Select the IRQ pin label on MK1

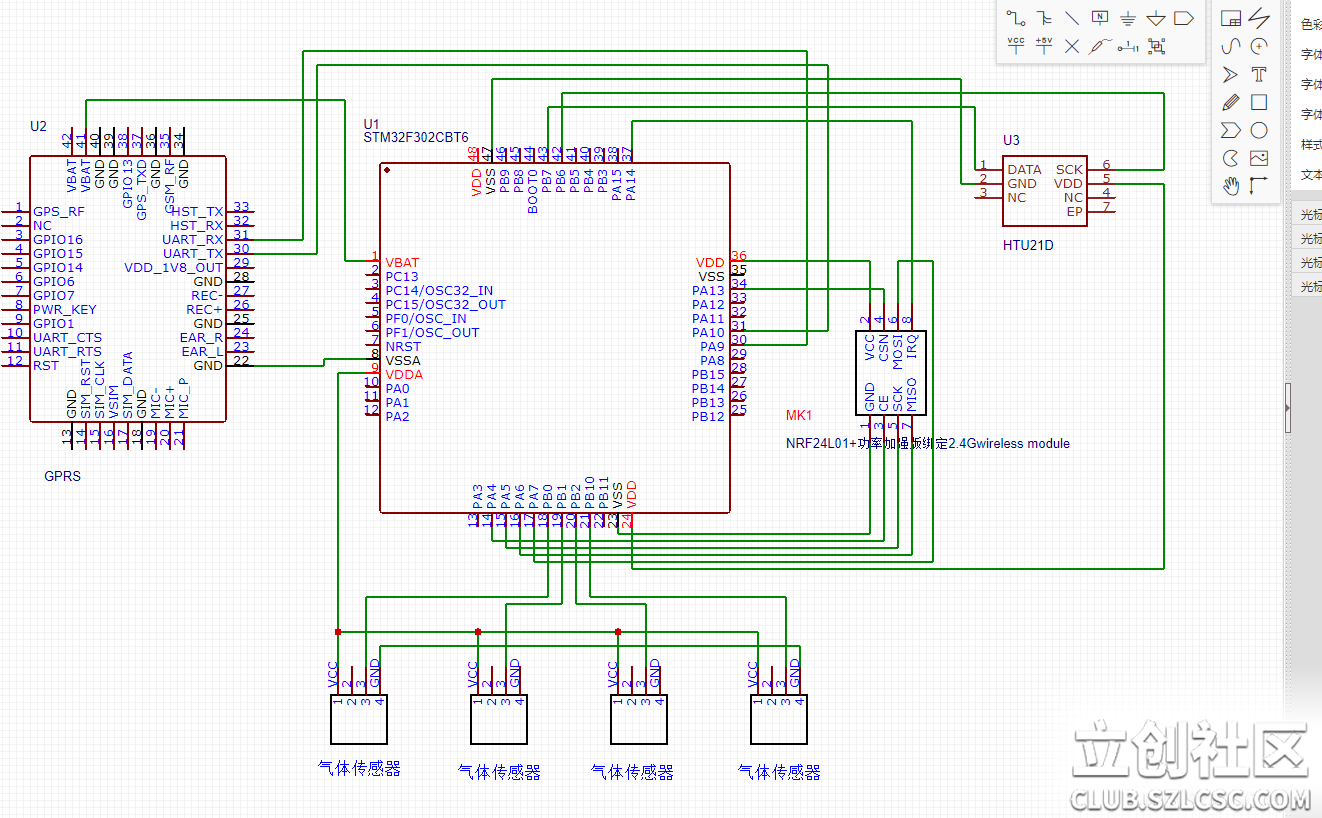coord(912,347)
